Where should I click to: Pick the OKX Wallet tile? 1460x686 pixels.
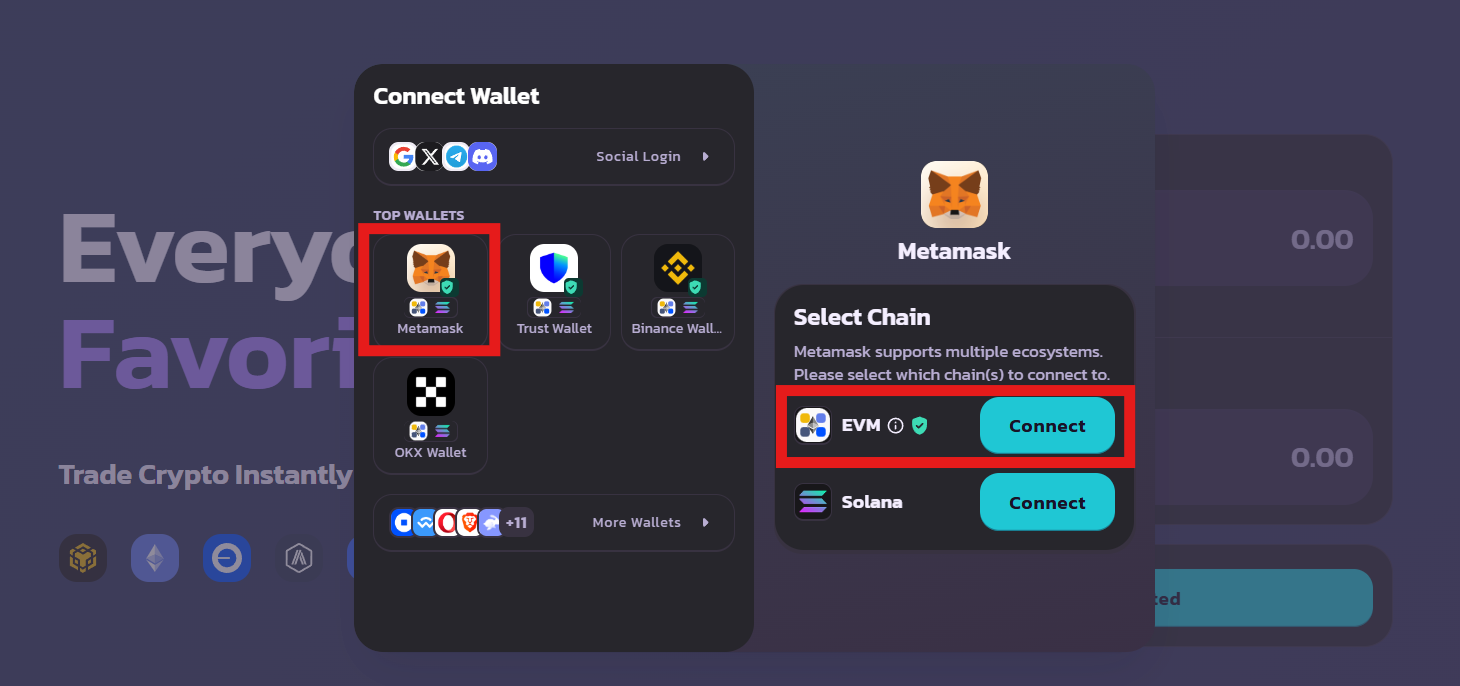[431, 393]
